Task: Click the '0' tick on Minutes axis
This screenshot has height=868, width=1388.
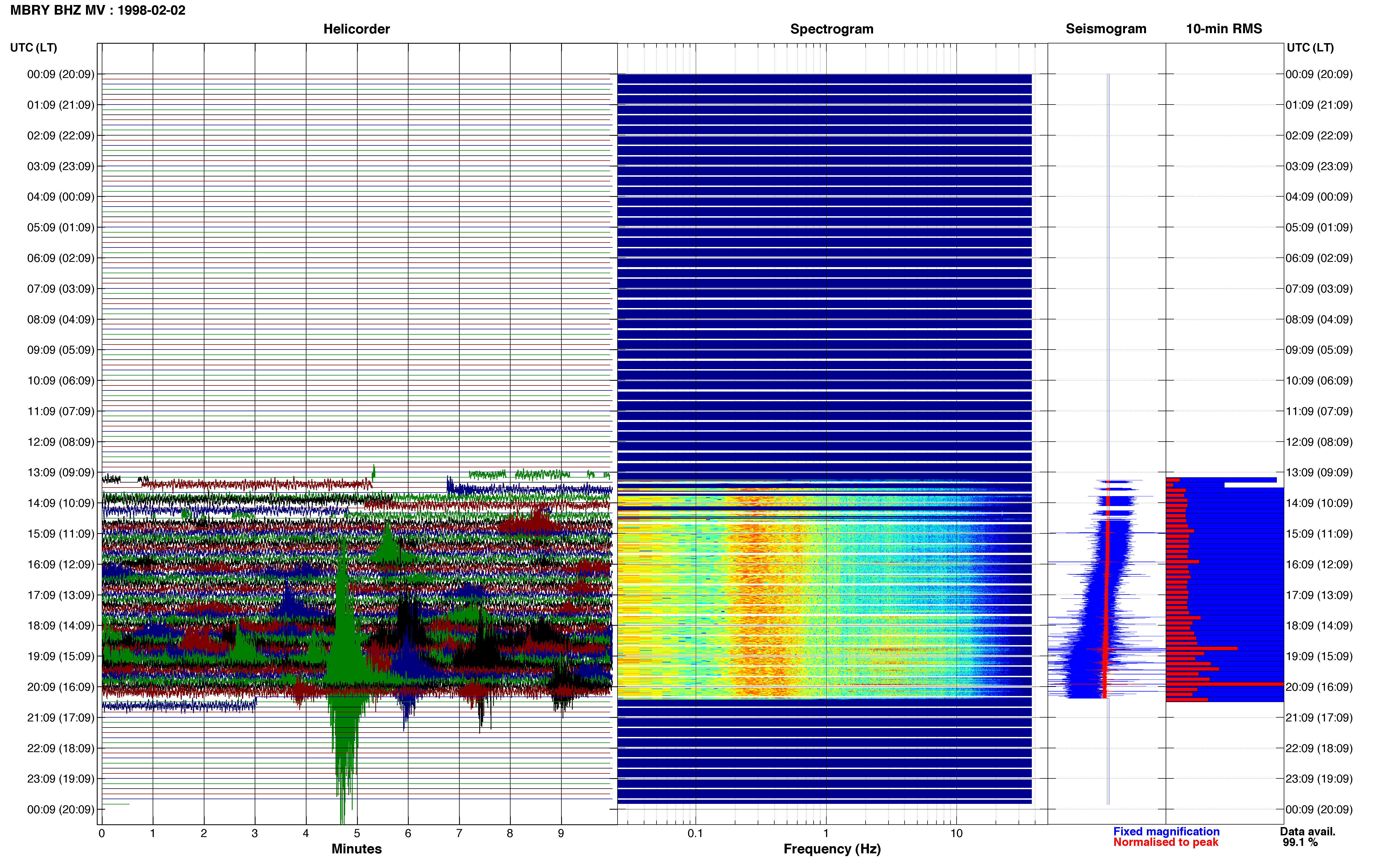Action: point(101,833)
